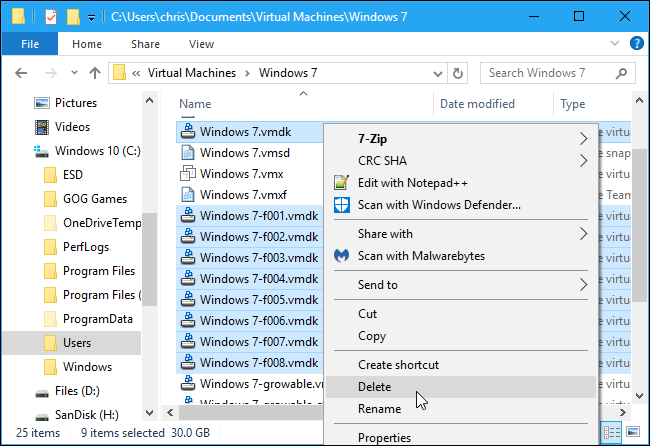
Task: Choose Edit with Notepad++ from context menu
Action: click(x=461, y=183)
